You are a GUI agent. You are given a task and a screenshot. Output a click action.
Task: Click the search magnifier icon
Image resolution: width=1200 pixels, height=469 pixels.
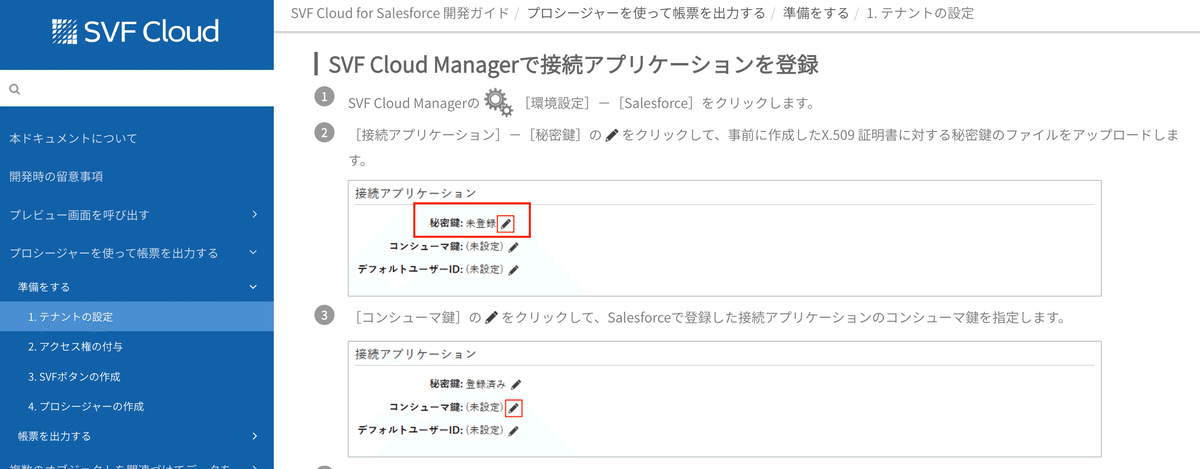pos(14,89)
